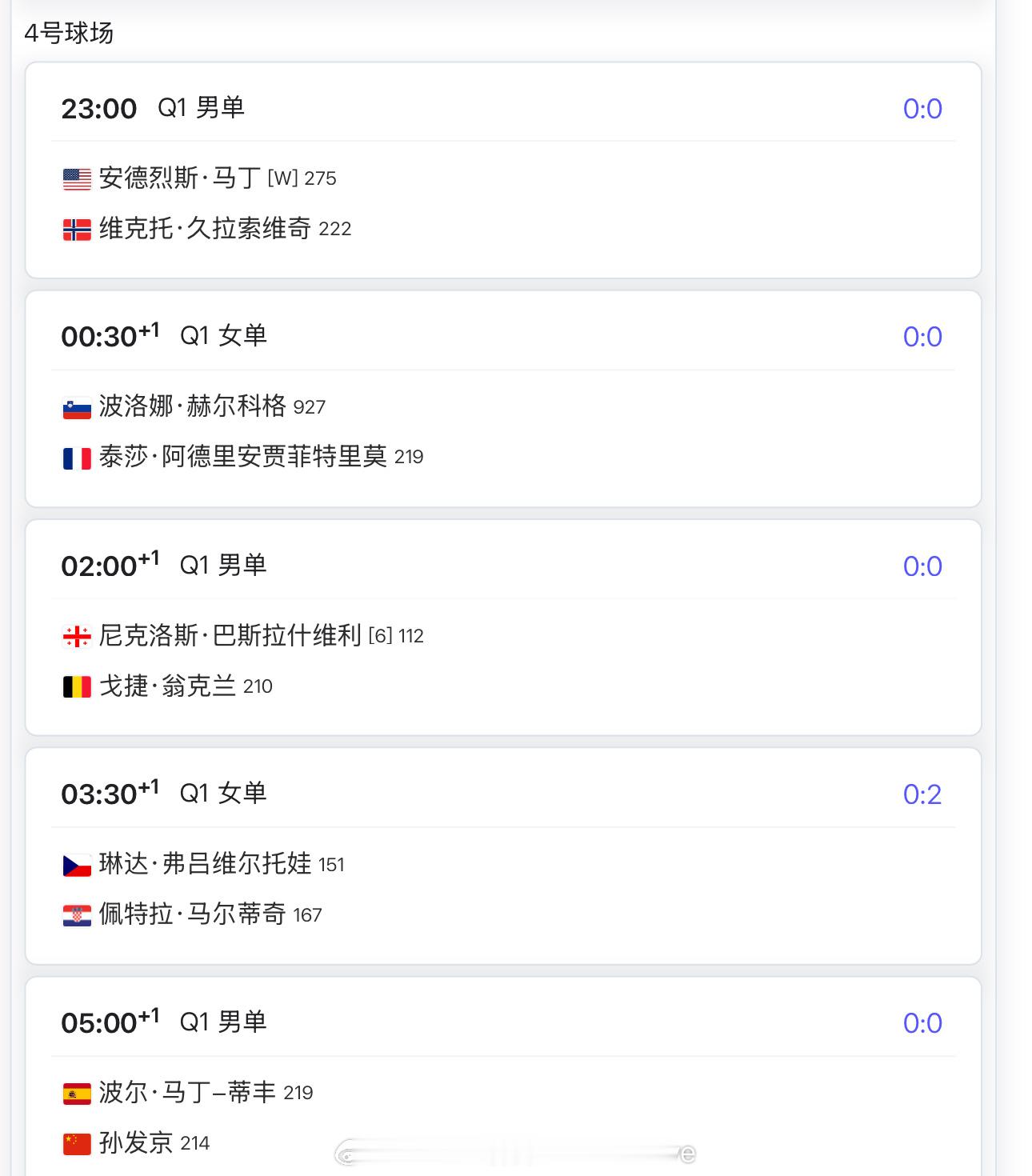Select player name 安德烈斯·马丁
Image resolution: width=1032 pixels, height=1176 pixels.
pyautogui.click(x=180, y=178)
